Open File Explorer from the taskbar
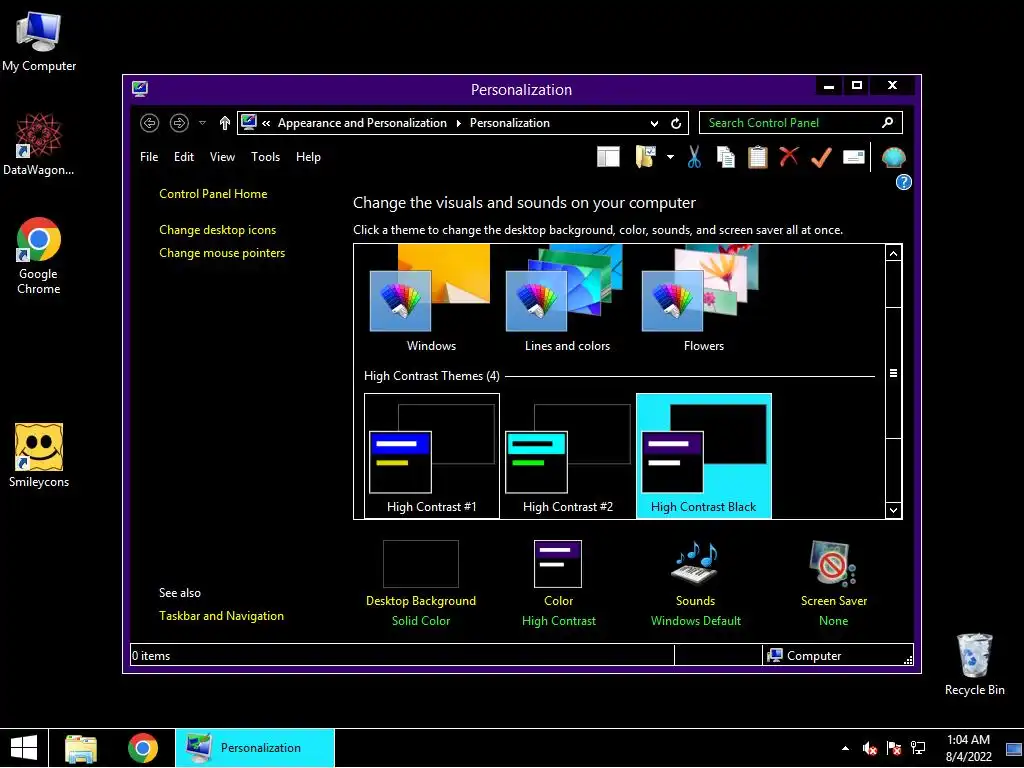The image size is (1024, 768). (x=81, y=748)
